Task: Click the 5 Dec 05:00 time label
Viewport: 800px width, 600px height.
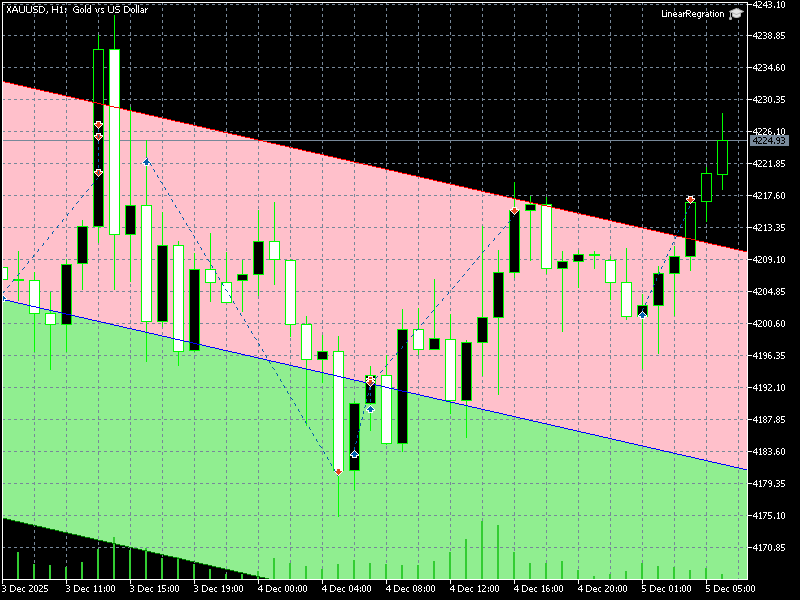Action: click(x=731, y=589)
